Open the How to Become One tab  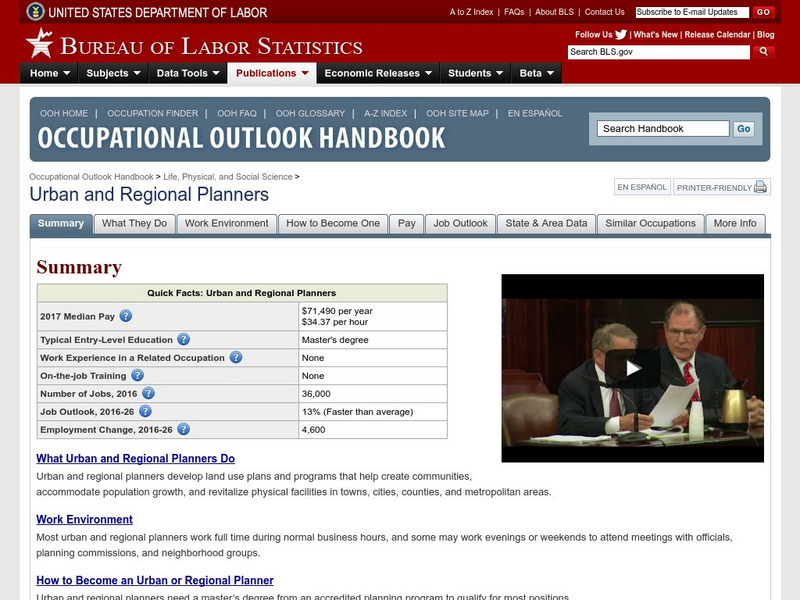[333, 223]
